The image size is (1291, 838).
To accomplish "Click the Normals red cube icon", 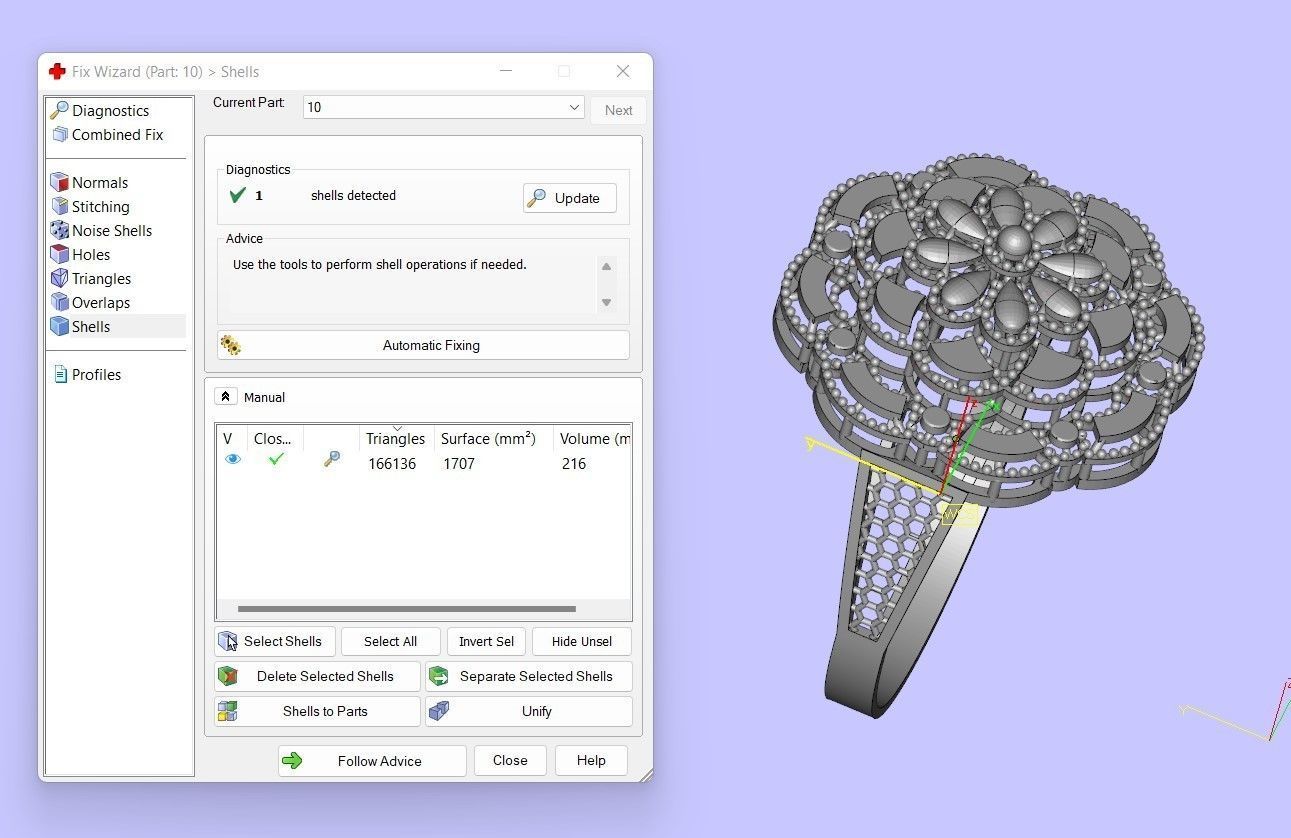I will pyautogui.click(x=60, y=183).
